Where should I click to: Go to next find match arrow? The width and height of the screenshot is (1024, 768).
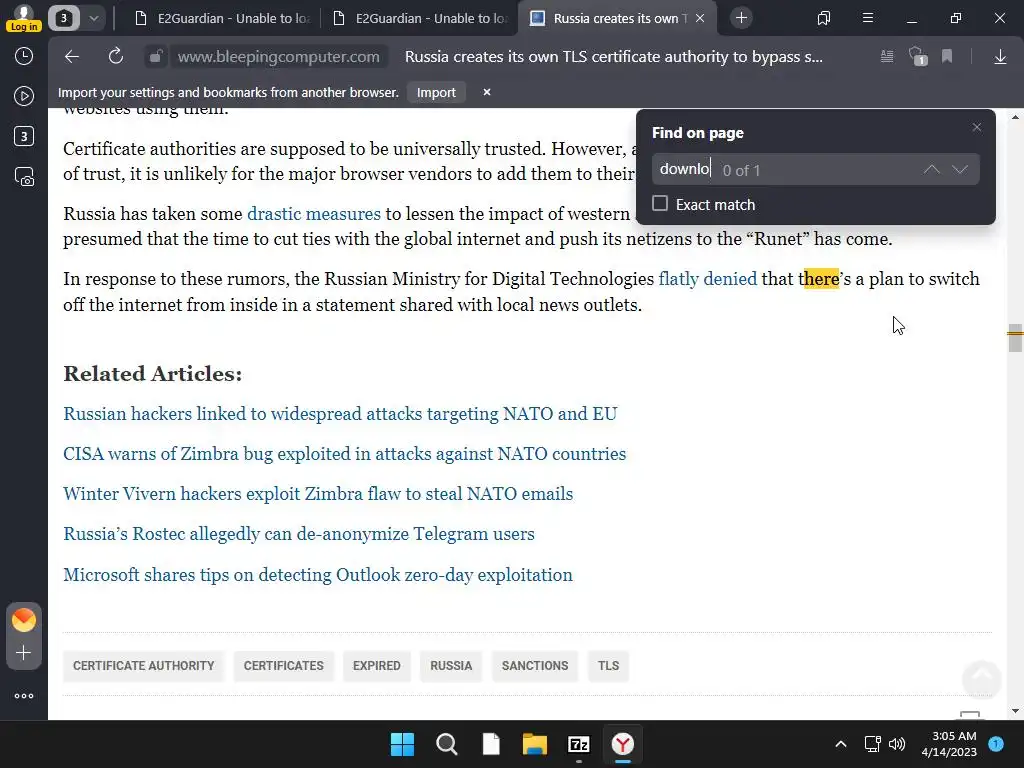coord(960,170)
